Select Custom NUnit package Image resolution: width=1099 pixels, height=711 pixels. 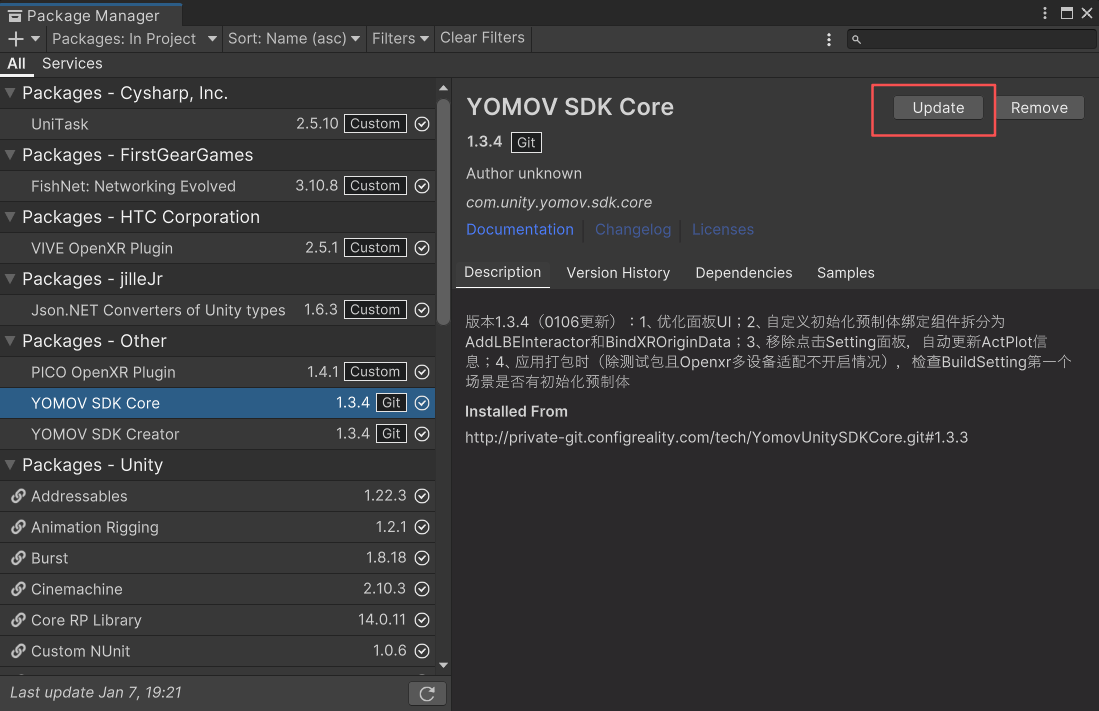click(x=217, y=651)
